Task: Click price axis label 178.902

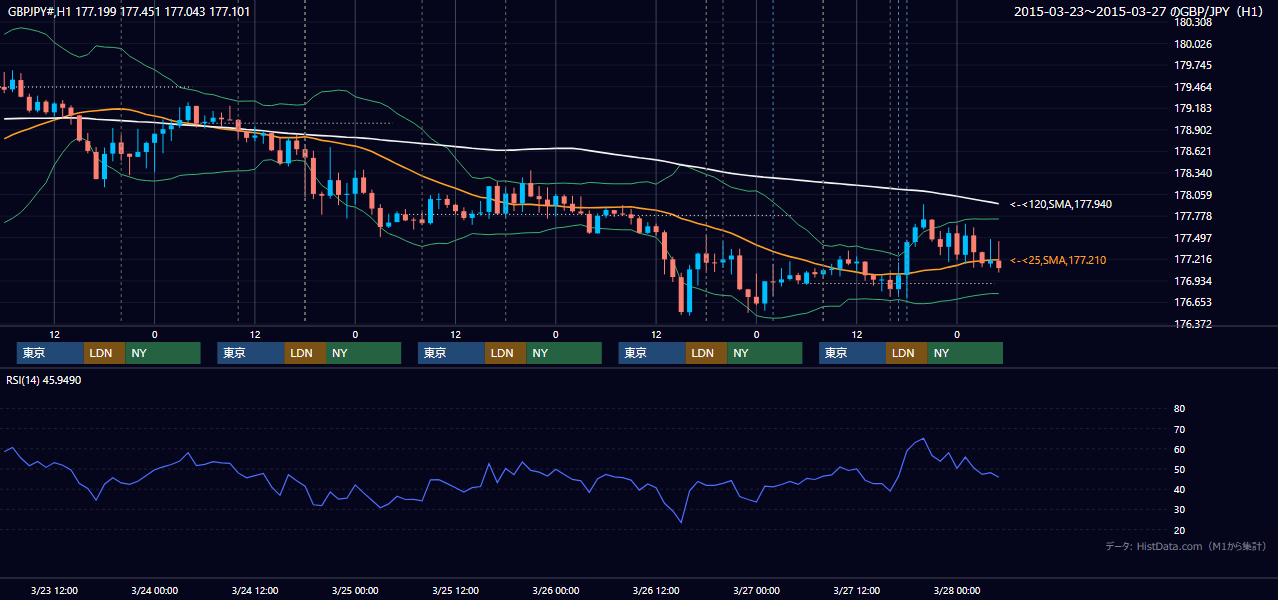Action: [1192, 130]
